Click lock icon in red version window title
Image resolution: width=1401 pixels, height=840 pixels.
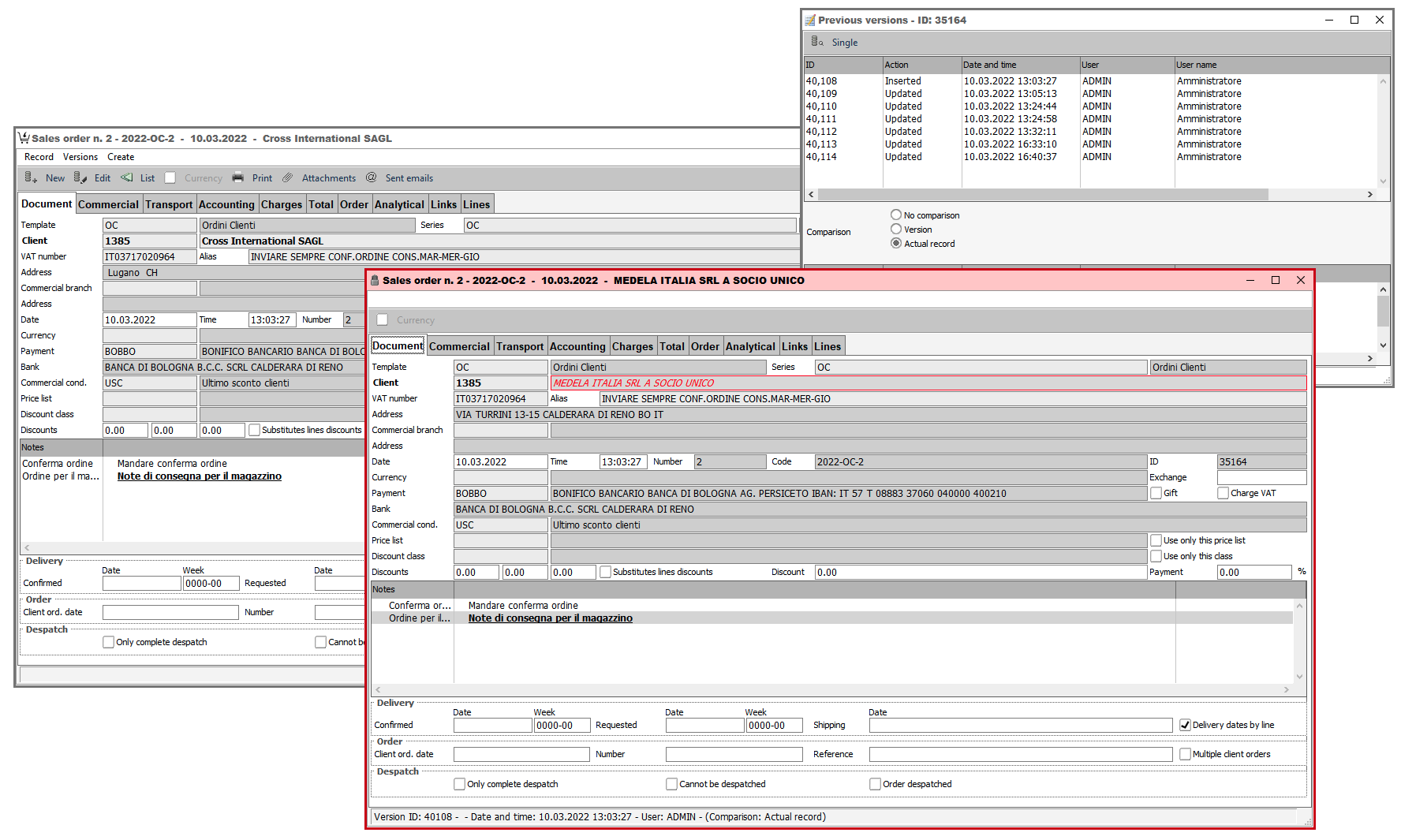375,280
